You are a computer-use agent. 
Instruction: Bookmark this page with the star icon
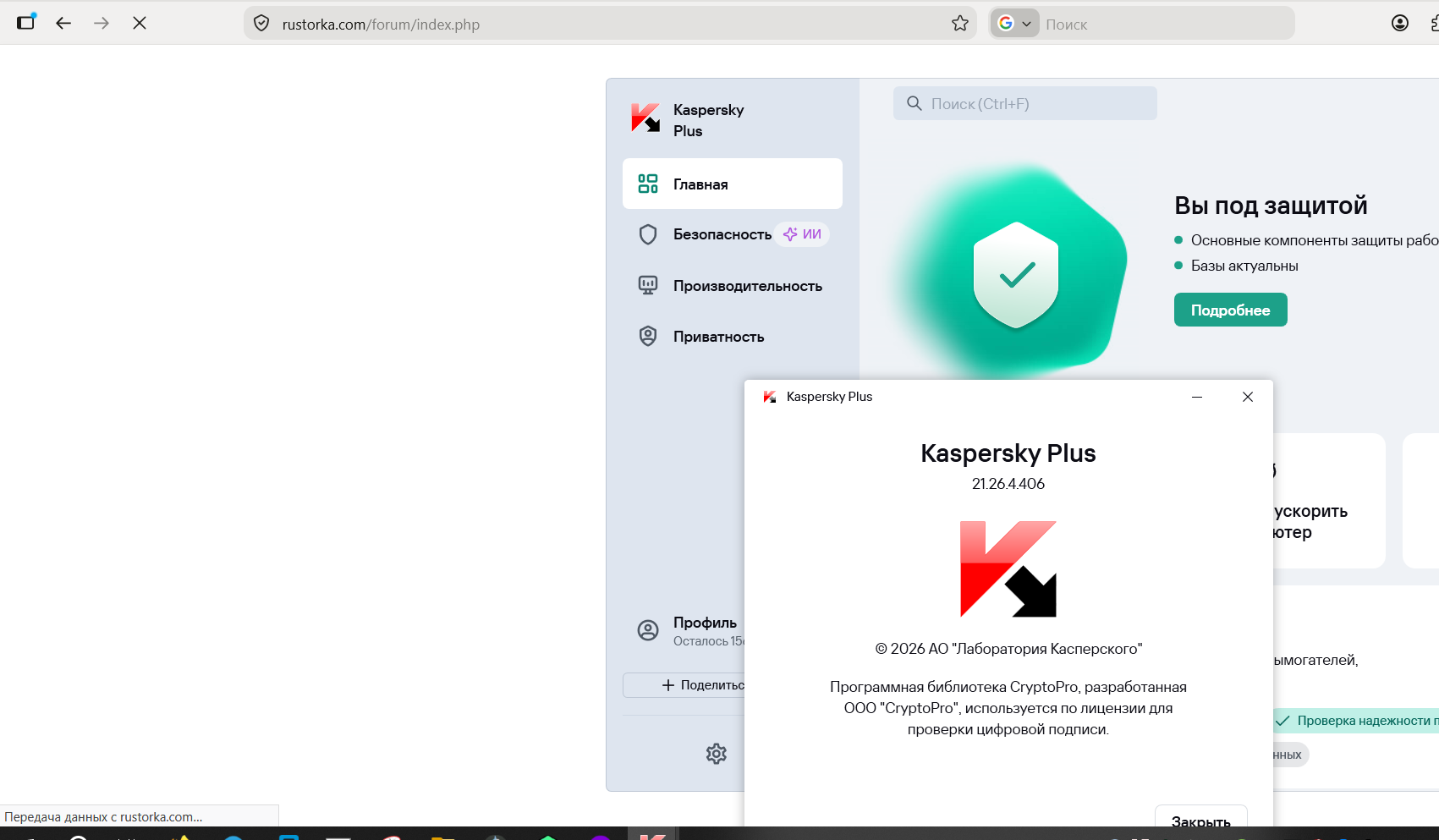(960, 24)
